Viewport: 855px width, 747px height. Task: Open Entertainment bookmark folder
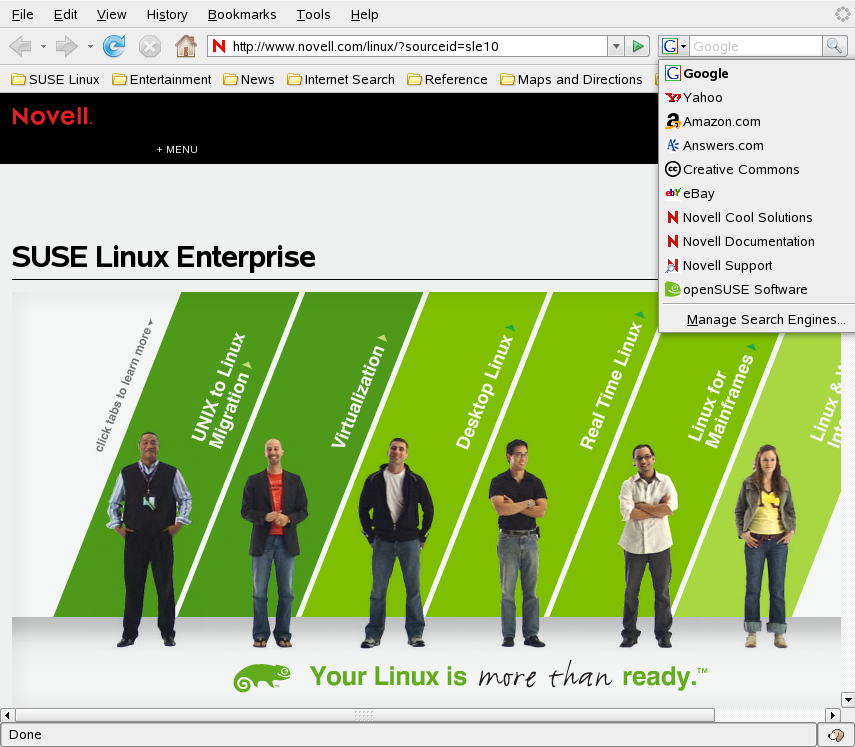(x=161, y=80)
